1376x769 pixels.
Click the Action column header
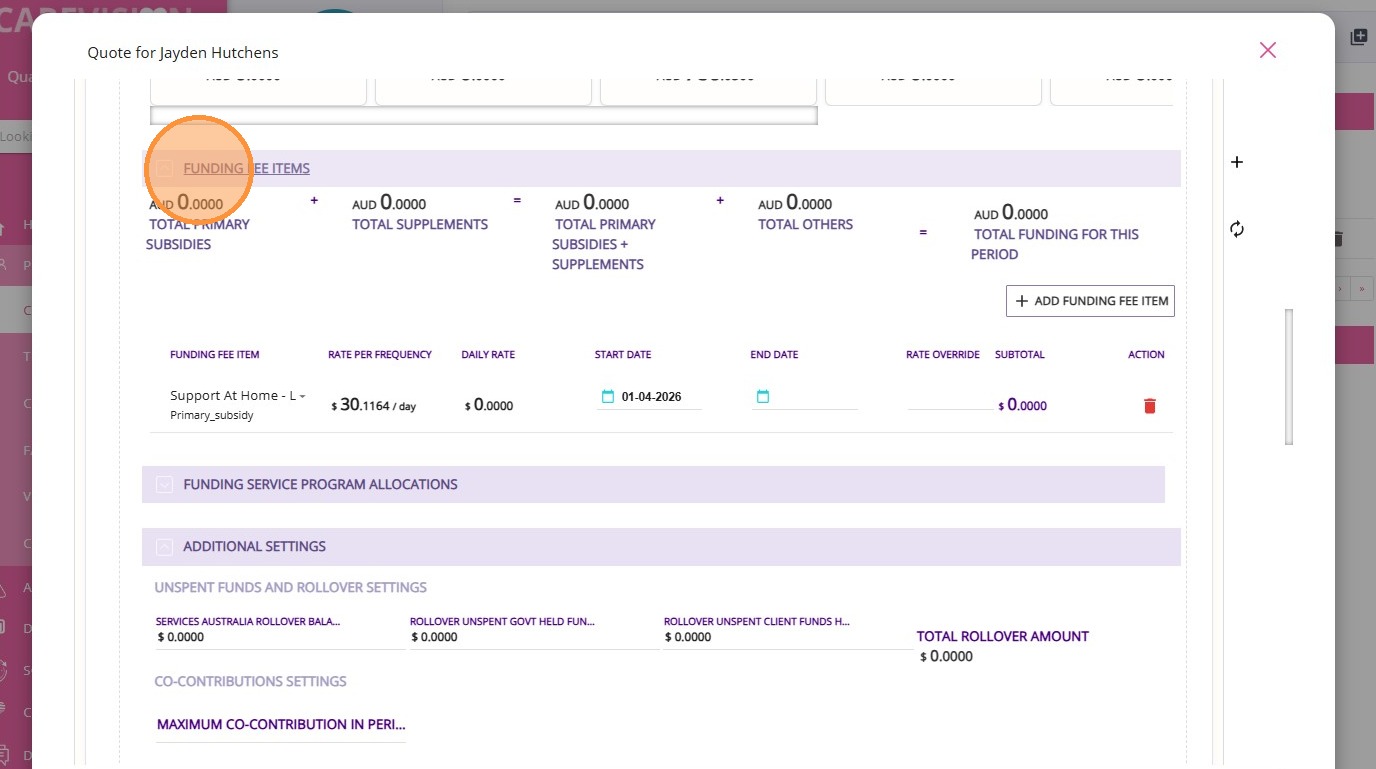[1146, 355]
